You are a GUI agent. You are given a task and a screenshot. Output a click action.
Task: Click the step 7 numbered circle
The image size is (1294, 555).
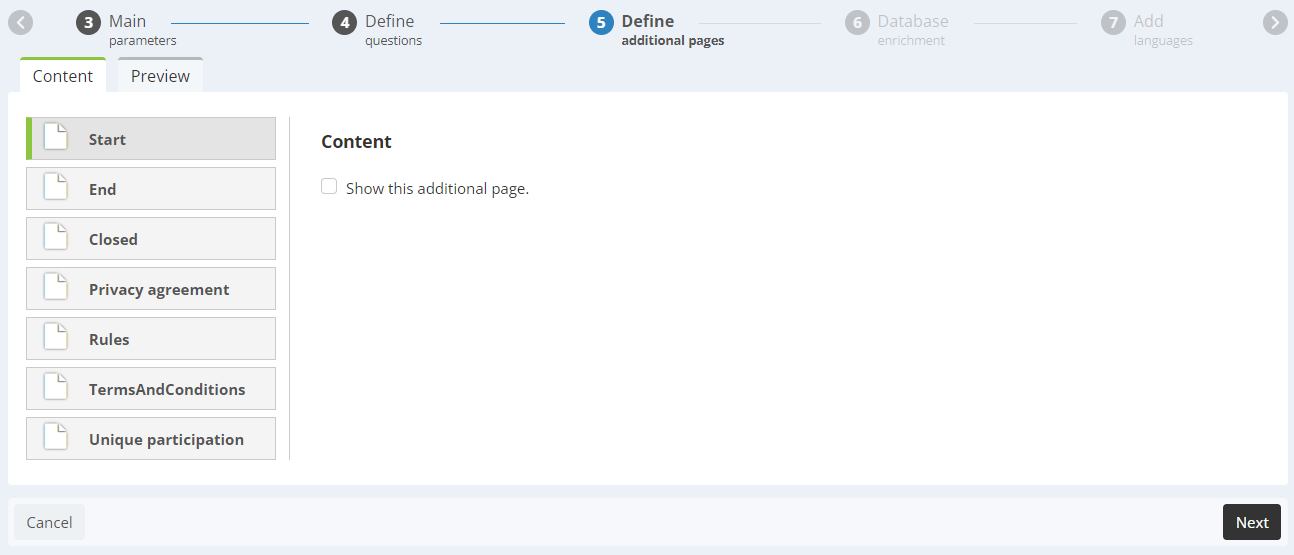click(1113, 23)
